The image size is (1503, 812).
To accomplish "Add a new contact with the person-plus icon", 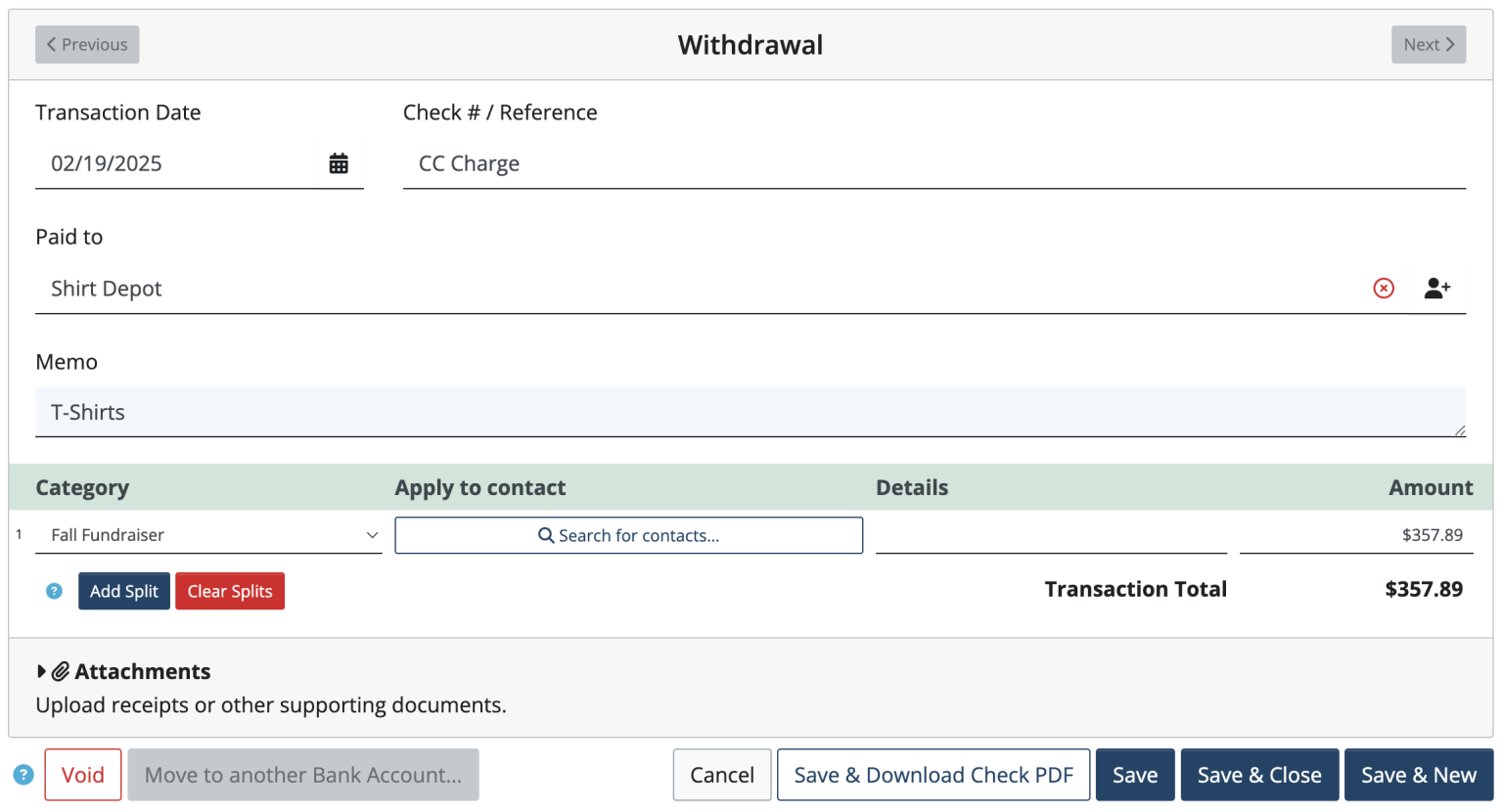I will (x=1436, y=288).
